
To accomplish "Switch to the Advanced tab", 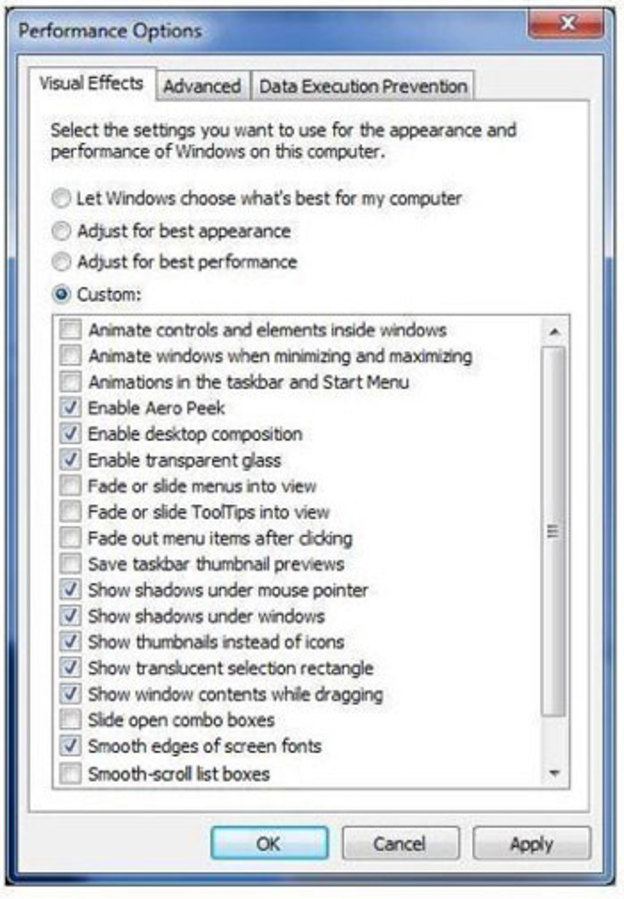I will point(202,87).
